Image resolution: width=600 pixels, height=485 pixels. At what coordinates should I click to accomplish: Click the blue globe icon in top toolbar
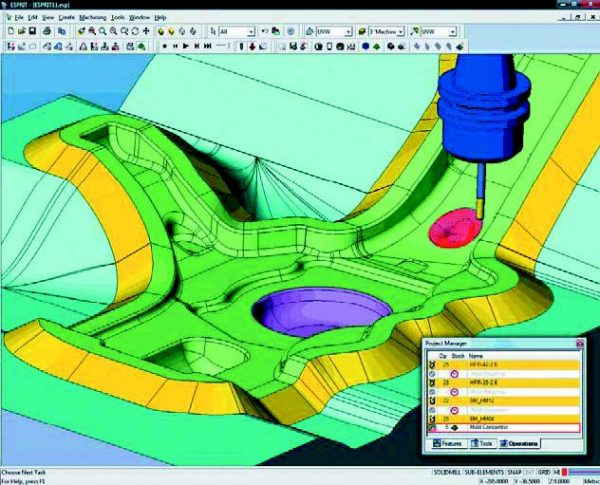point(291,31)
